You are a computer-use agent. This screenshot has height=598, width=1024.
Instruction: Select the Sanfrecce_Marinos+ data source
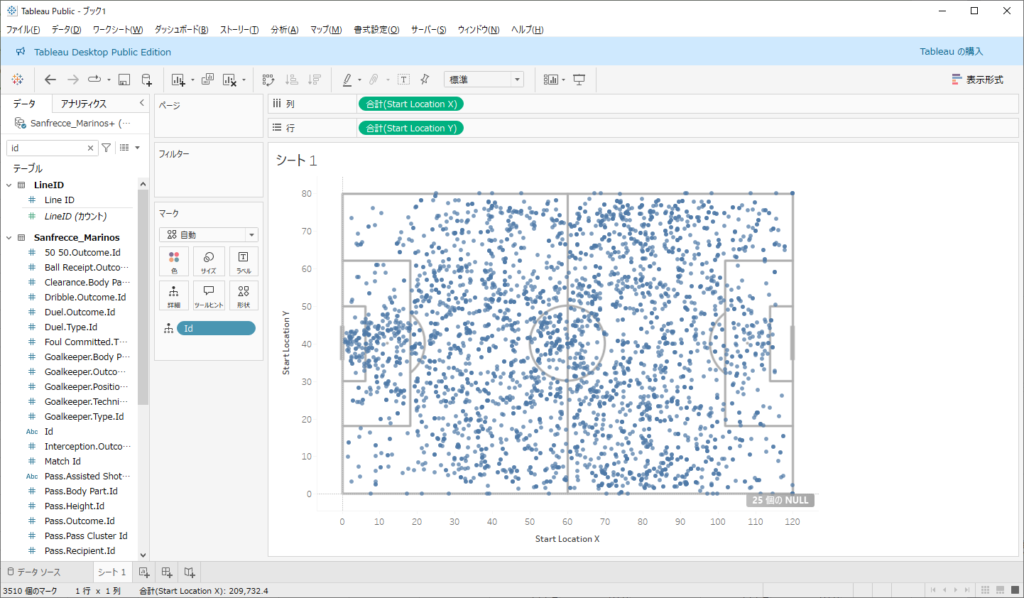72,123
